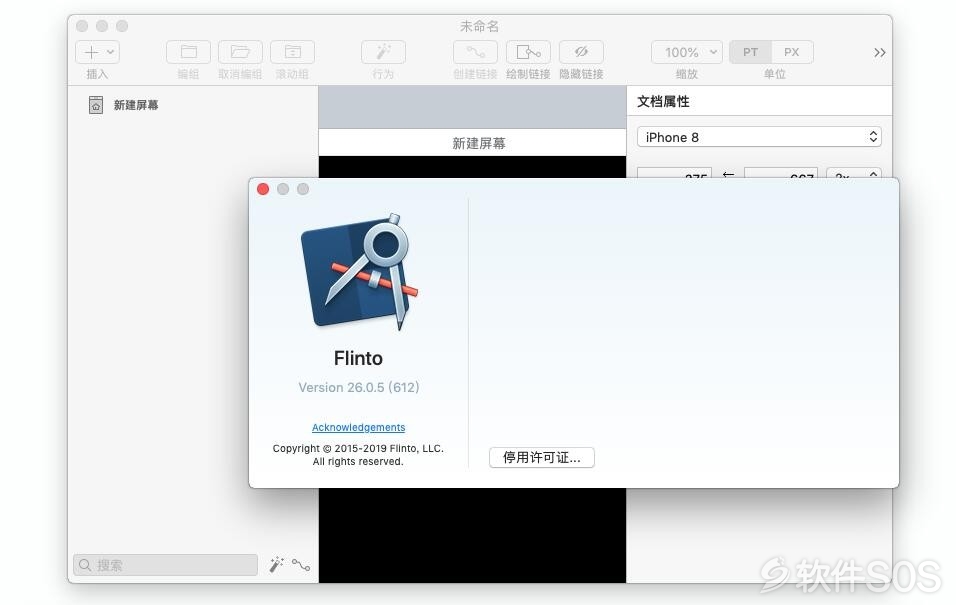Click the 停用许可证... button

[541, 457]
